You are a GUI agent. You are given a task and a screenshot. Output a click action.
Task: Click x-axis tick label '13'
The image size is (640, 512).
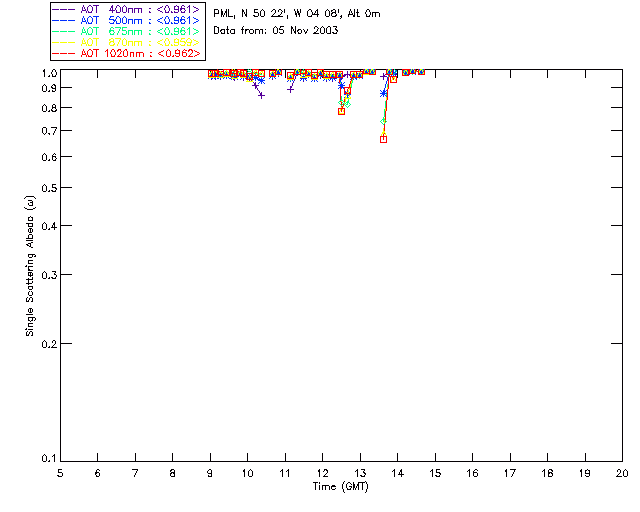(360, 473)
